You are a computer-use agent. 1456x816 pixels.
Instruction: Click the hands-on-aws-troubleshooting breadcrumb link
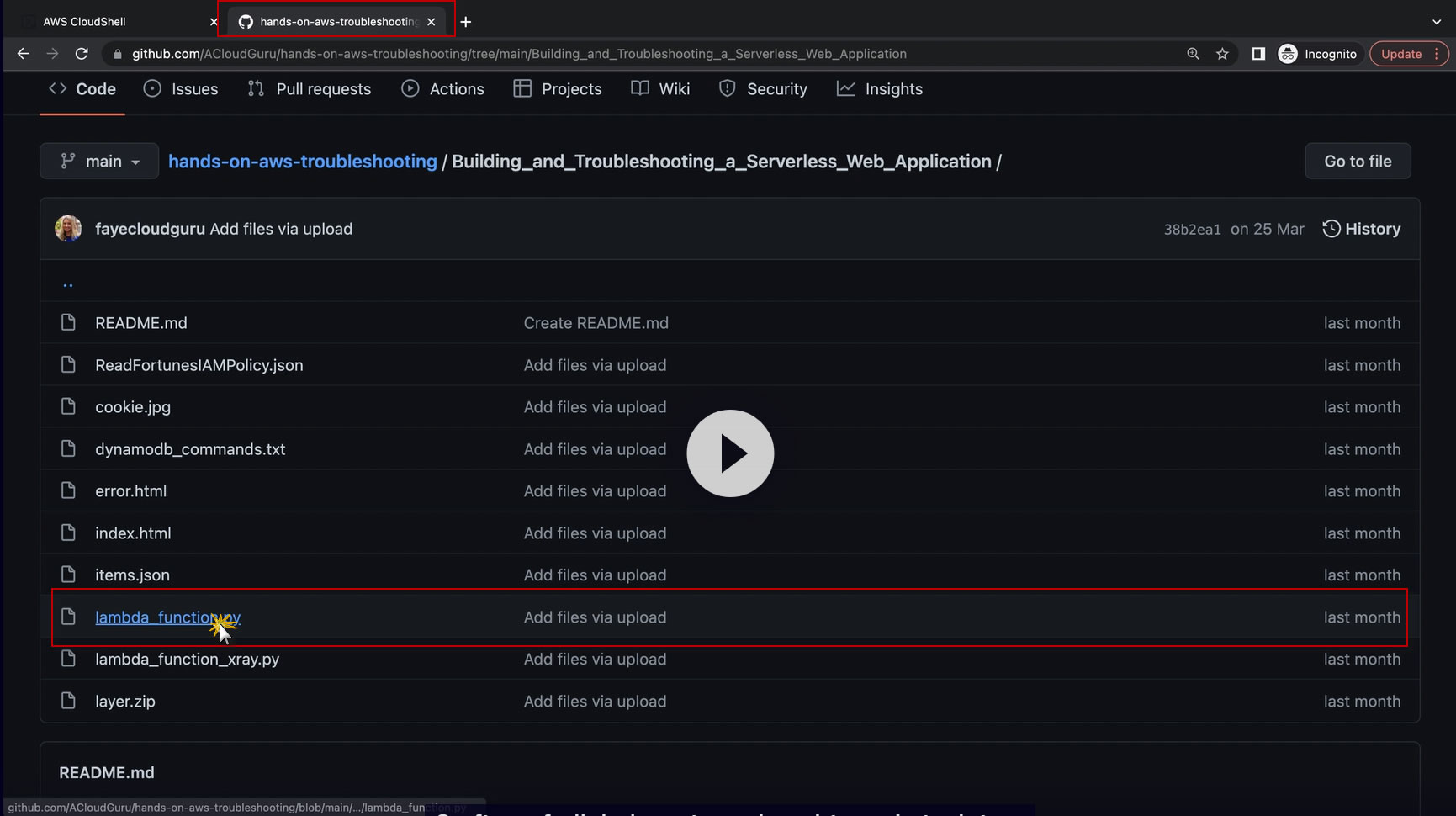(x=303, y=162)
